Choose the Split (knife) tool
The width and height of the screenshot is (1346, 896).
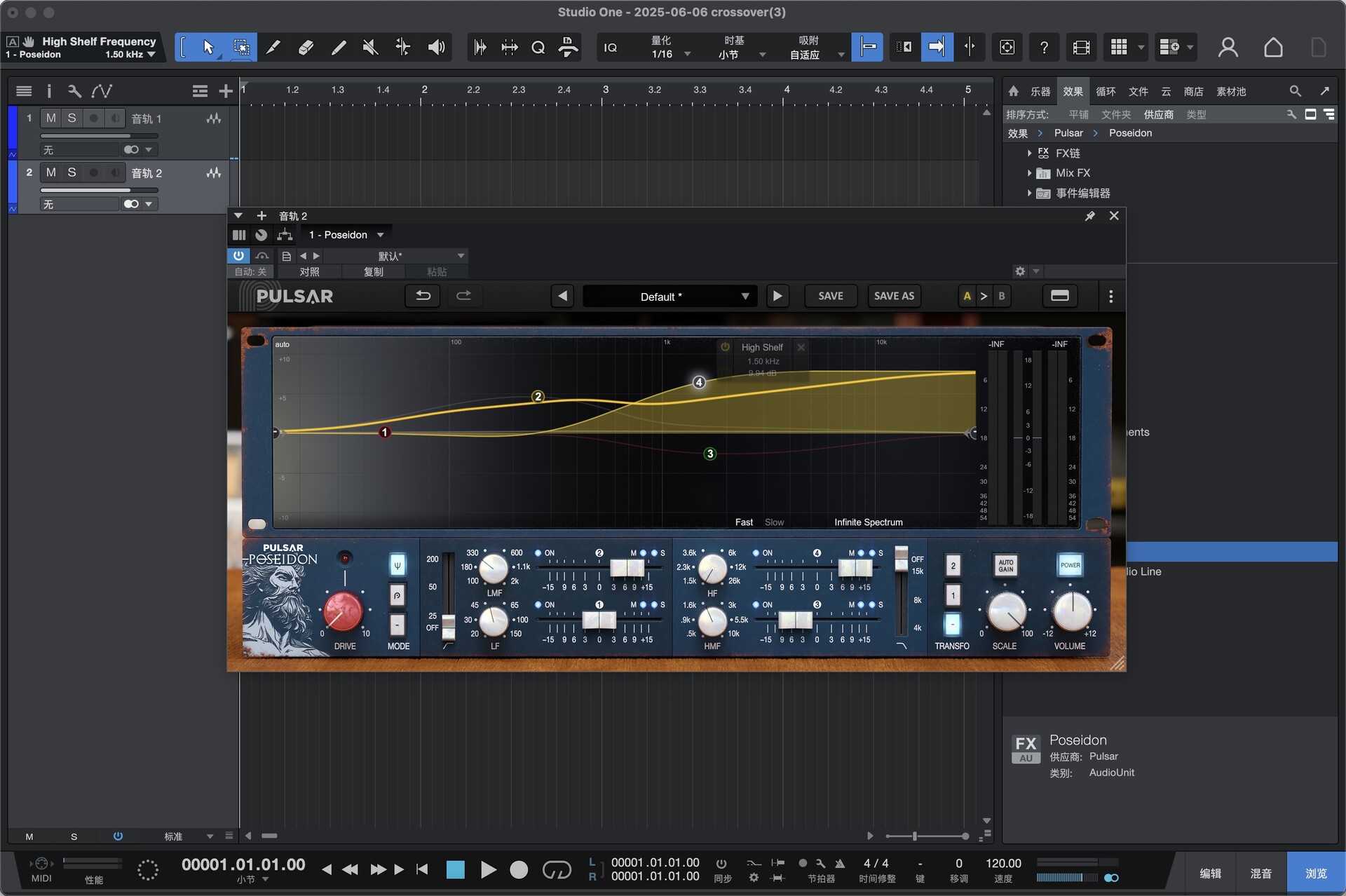[x=273, y=47]
